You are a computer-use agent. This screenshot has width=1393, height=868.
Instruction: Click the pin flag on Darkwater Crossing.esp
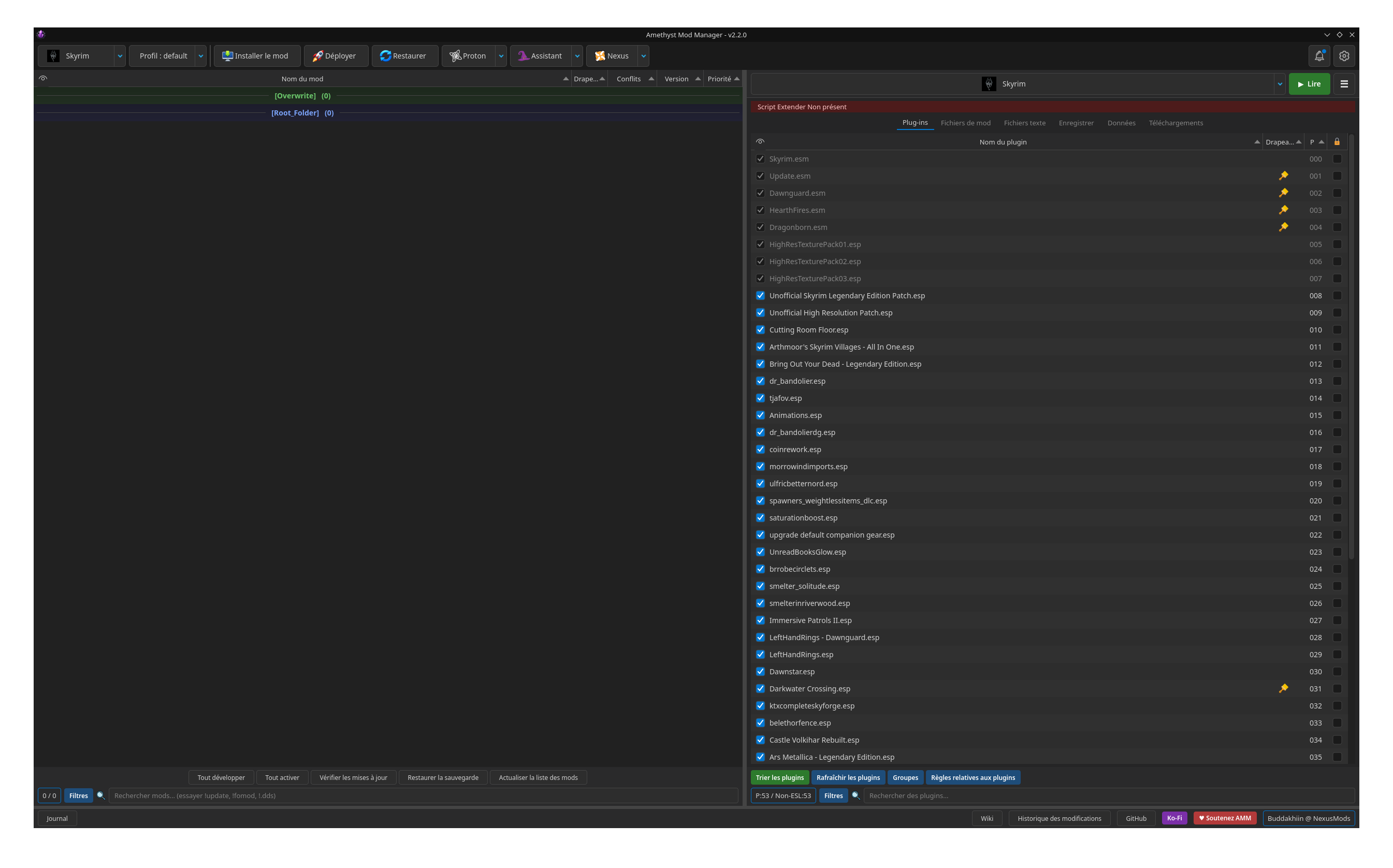[1283, 688]
